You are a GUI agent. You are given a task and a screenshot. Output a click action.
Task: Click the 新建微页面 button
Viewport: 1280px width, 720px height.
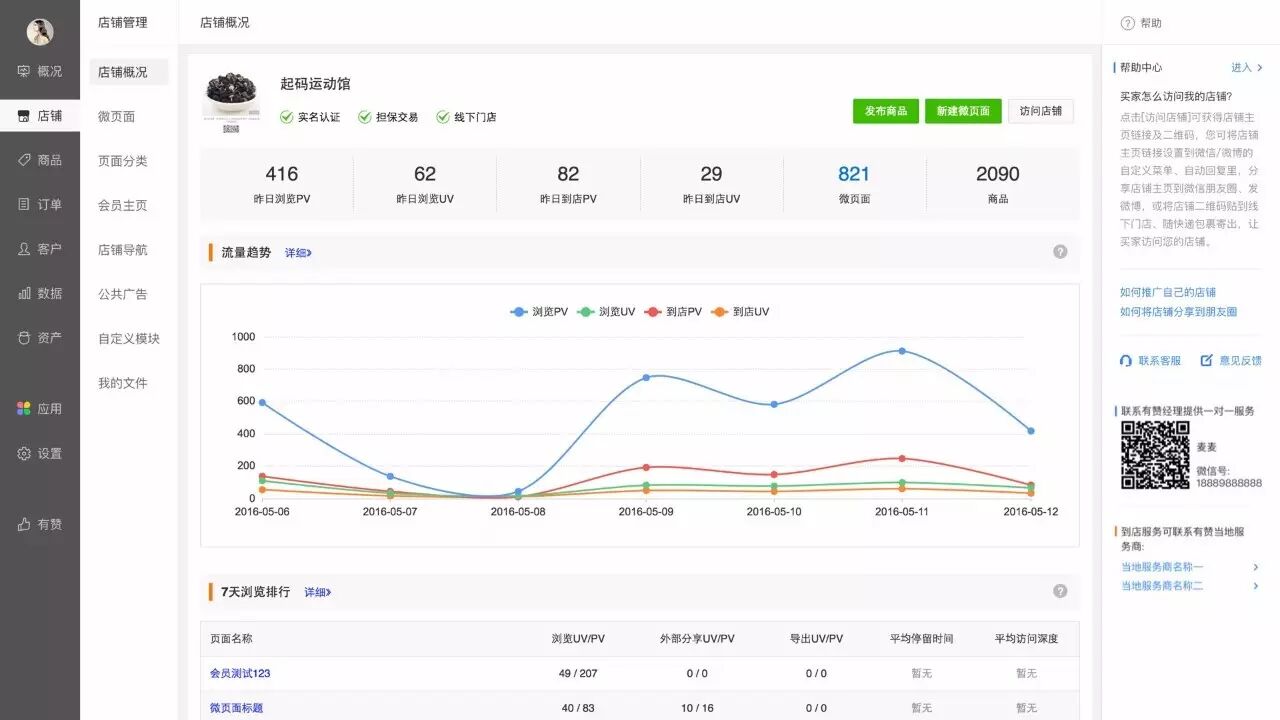(963, 111)
